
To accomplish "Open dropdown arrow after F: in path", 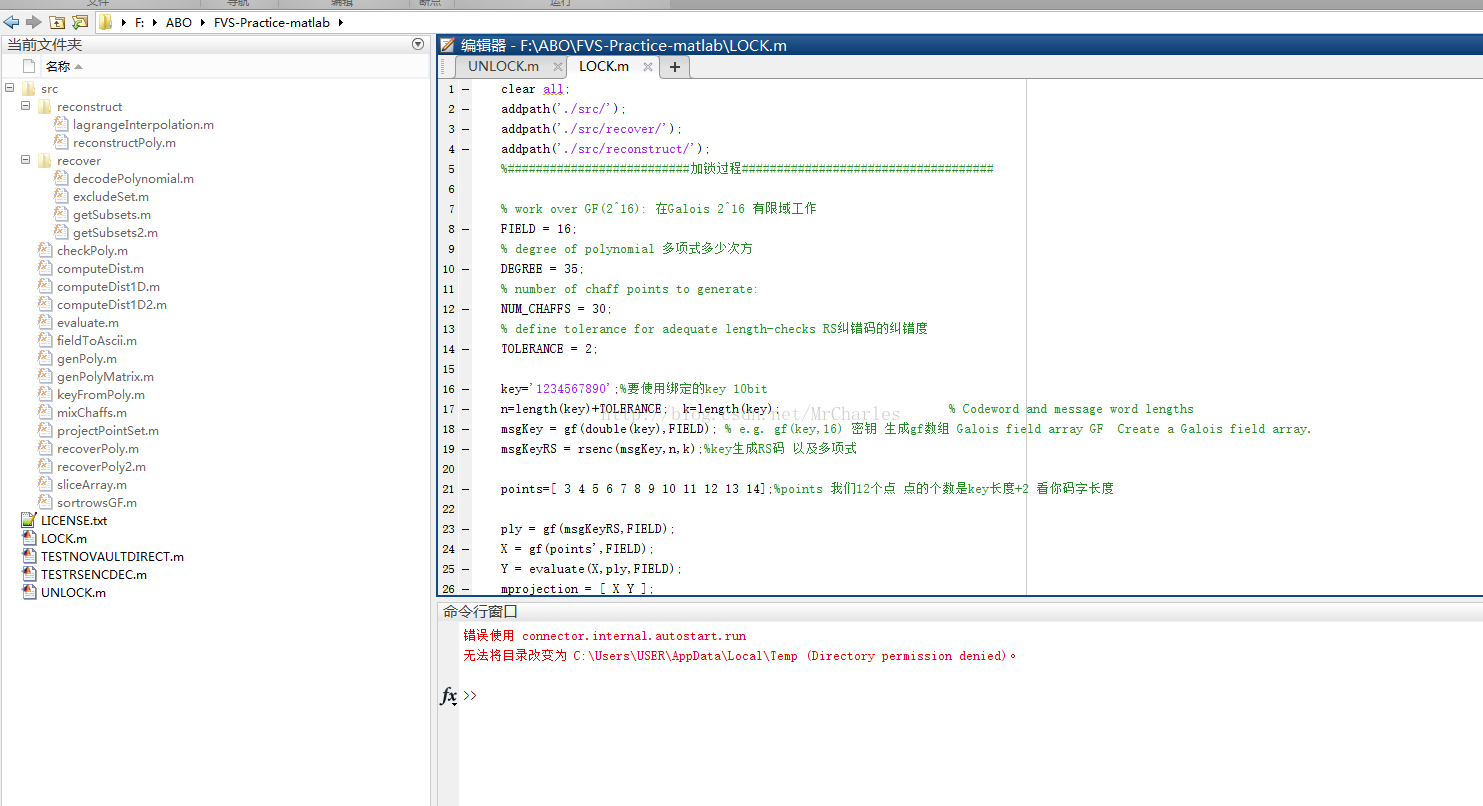I will 155,22.
